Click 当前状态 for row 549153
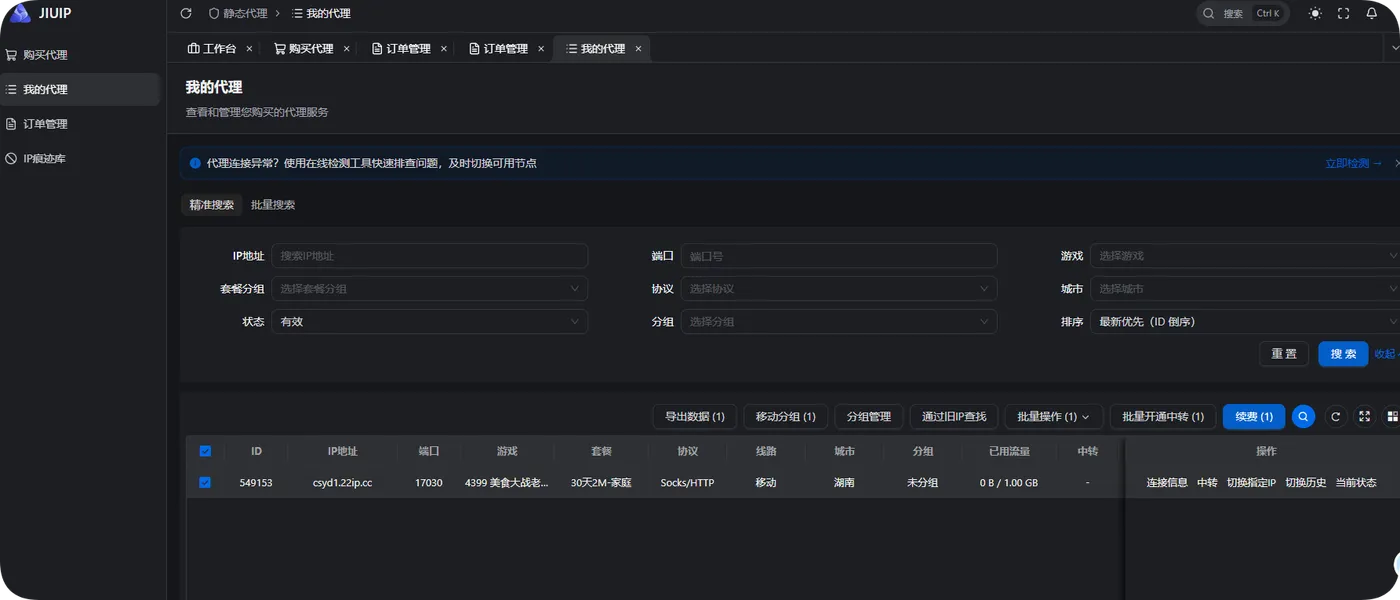 pos(1356,482)
